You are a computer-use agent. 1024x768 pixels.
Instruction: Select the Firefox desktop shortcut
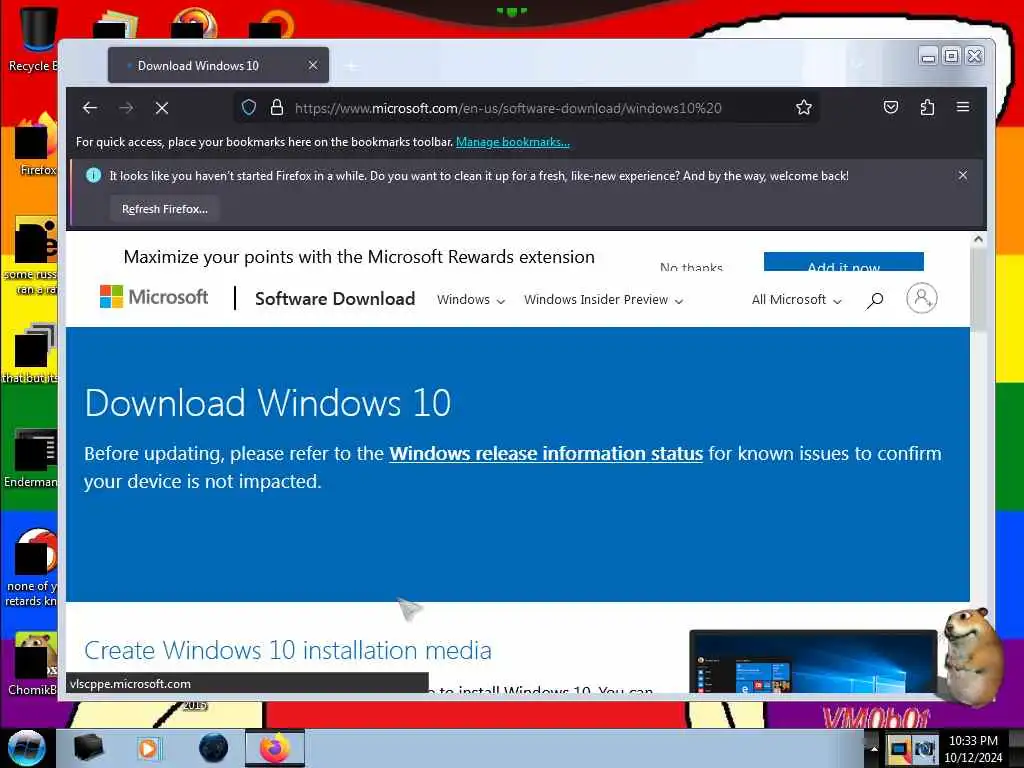pos(37,145)
